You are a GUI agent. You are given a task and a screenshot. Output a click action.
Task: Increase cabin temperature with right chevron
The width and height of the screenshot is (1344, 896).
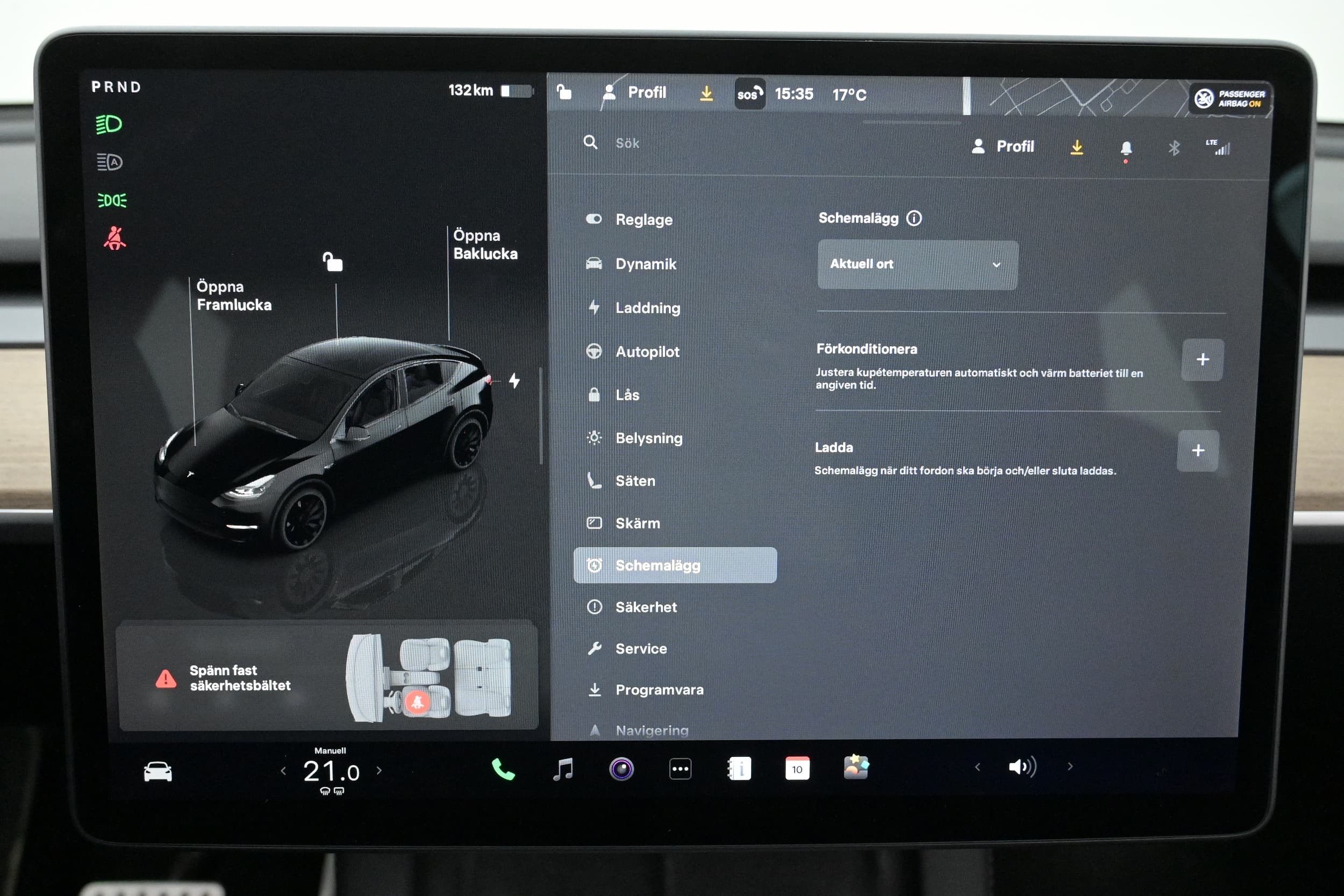pyautogui.click(x=379, y=771)
